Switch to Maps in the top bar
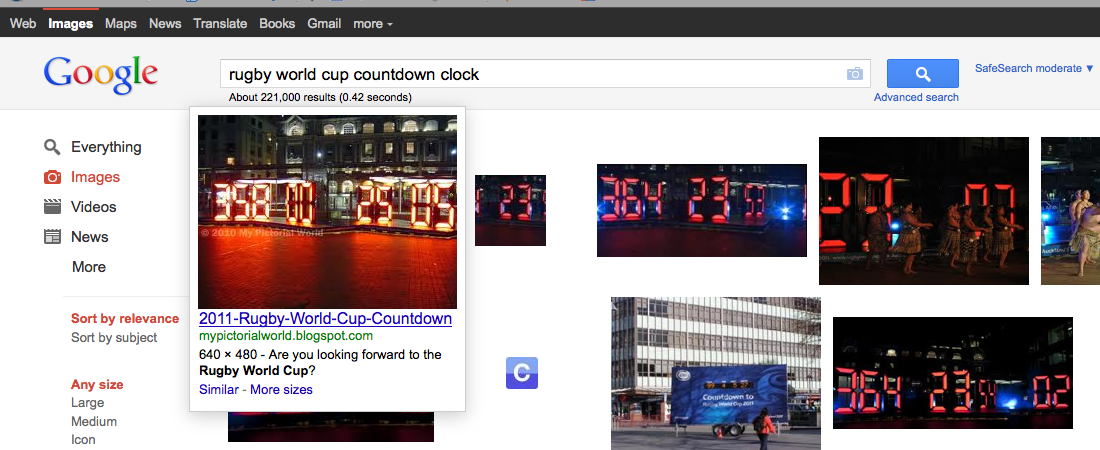The image size is (1100, 450). pos(121,23)
